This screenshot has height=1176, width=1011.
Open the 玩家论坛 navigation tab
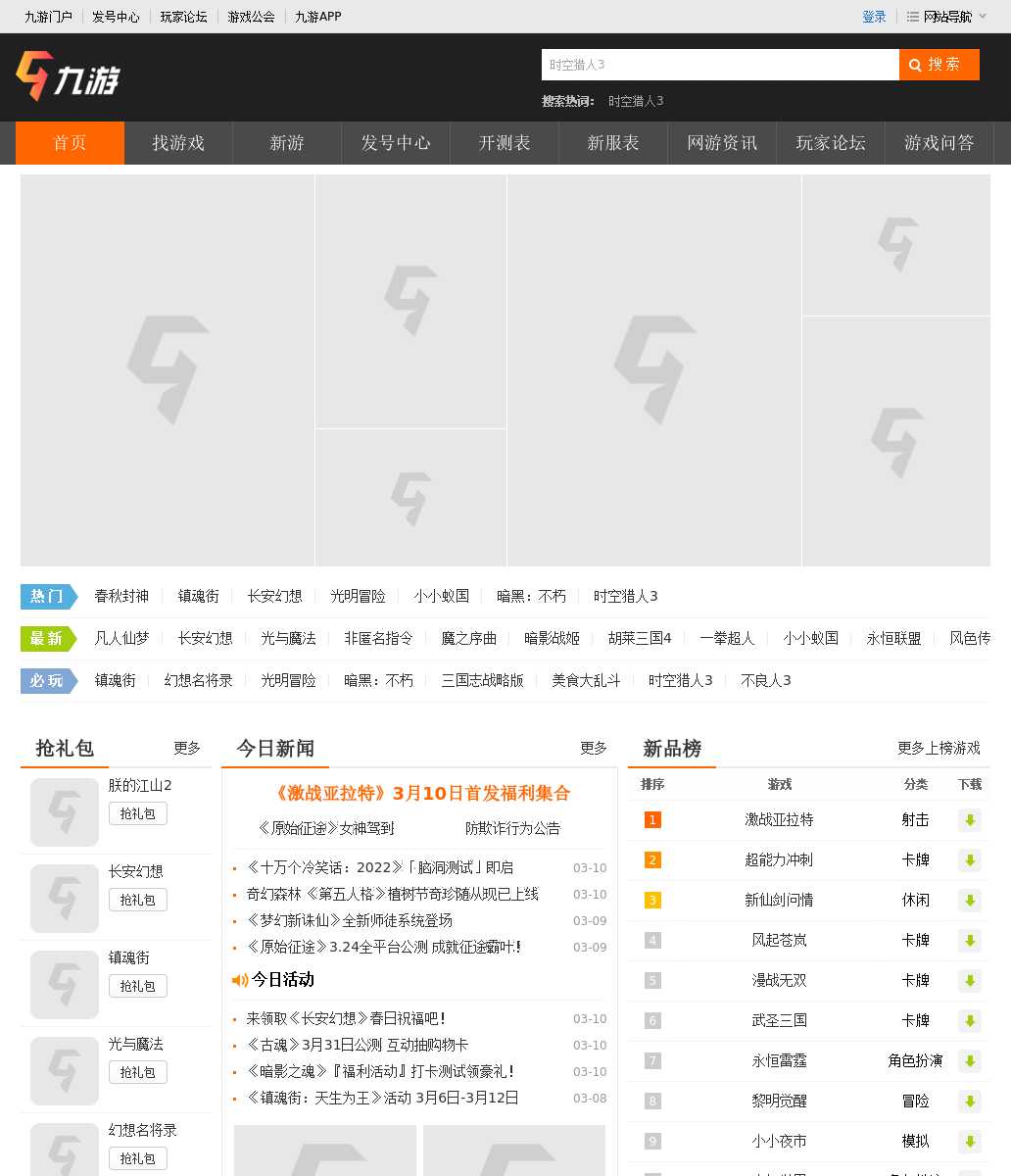pos(831,143)
